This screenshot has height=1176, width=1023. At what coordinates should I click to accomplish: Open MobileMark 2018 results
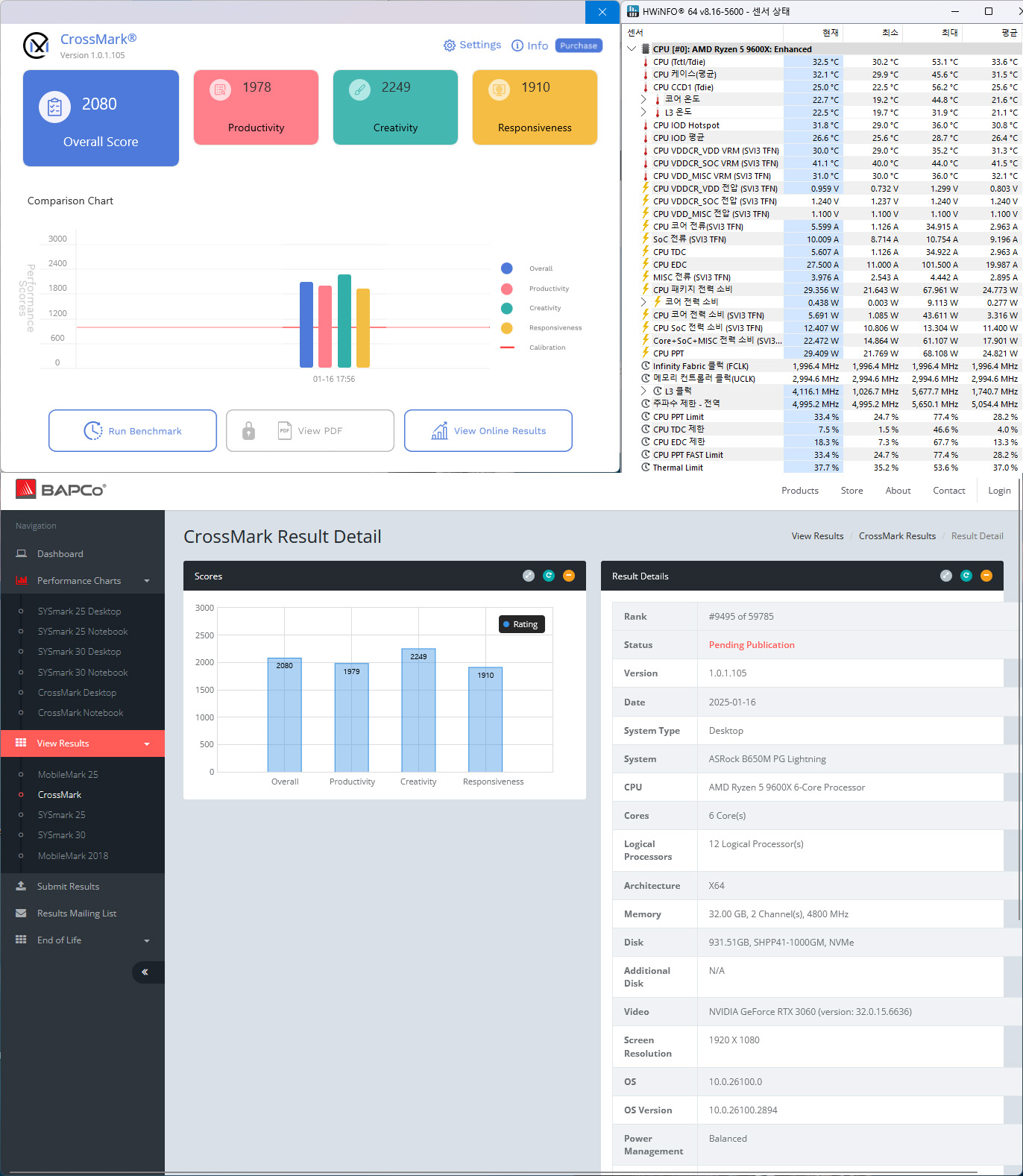(x=73, y=856)
